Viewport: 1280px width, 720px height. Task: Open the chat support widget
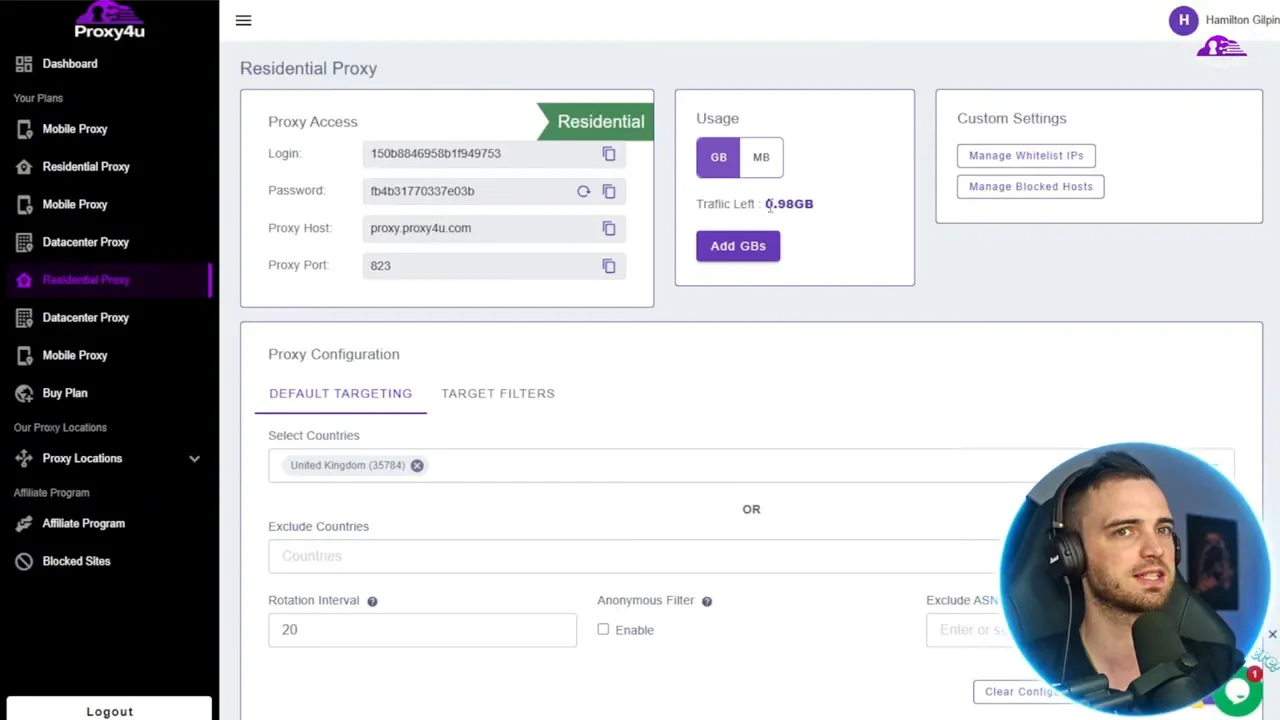click(1238, 692)
